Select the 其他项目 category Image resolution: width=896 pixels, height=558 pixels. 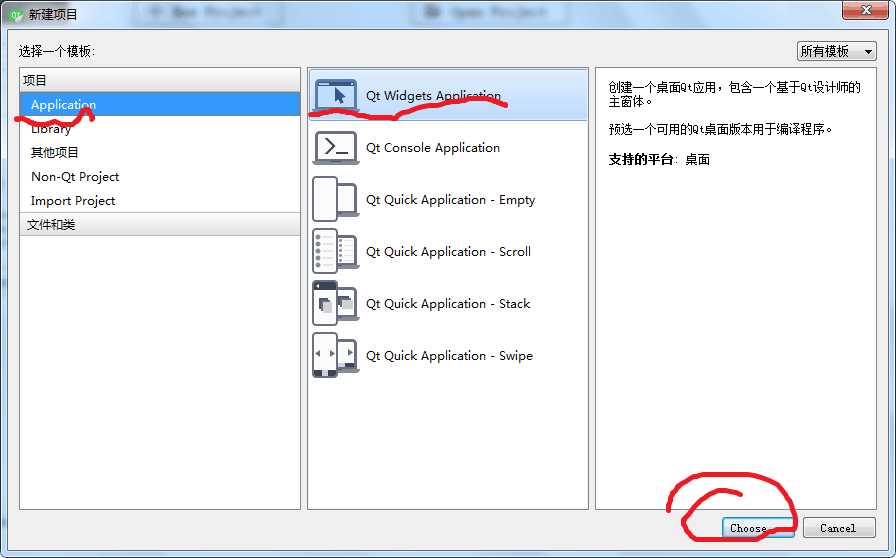(160, 153)
